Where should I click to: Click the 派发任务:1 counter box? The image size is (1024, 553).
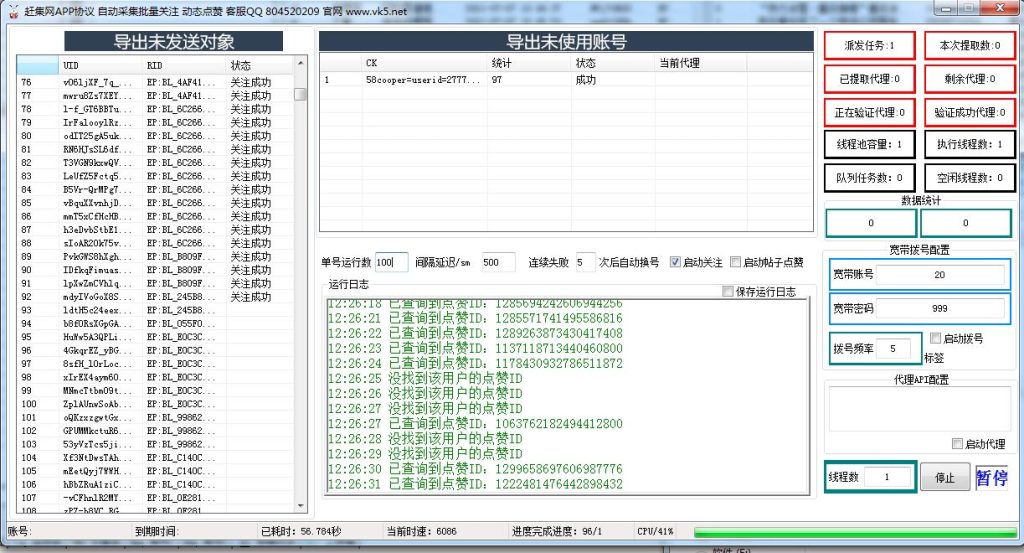(869, 46)
